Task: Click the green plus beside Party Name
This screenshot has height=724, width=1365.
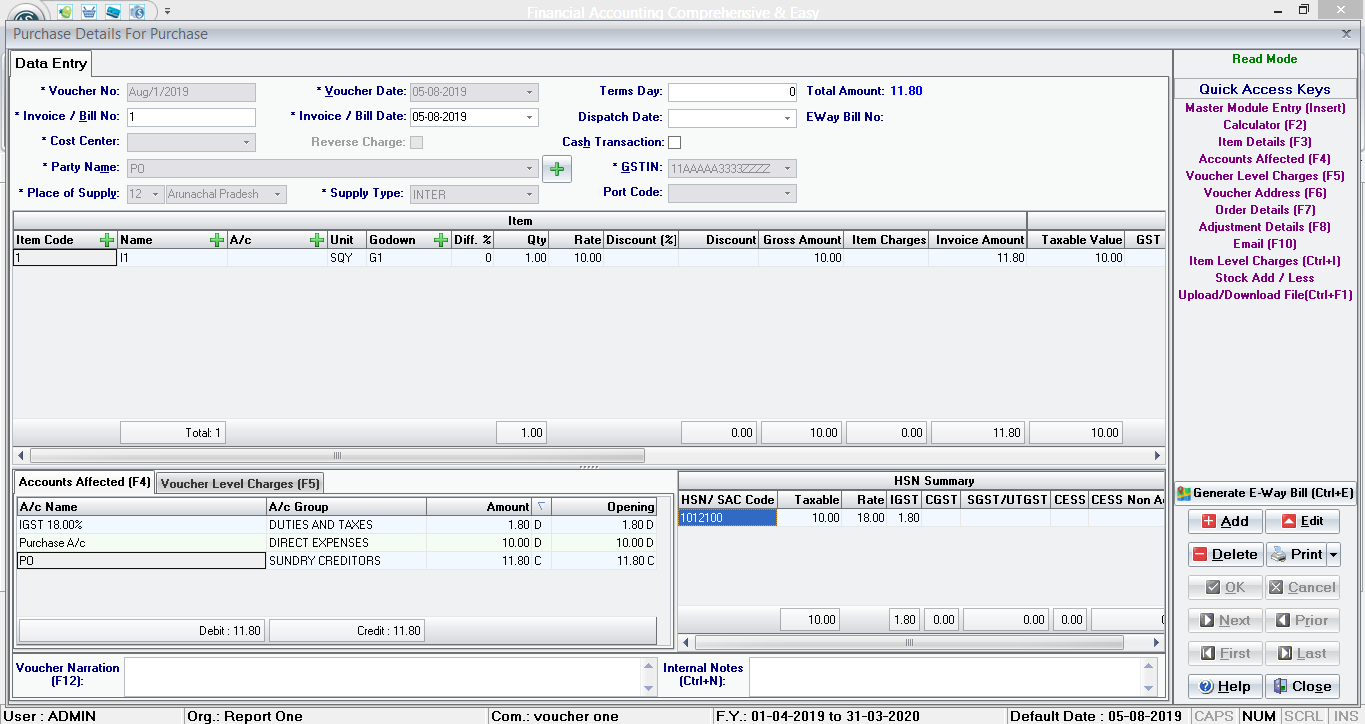Action: (557, 169)
